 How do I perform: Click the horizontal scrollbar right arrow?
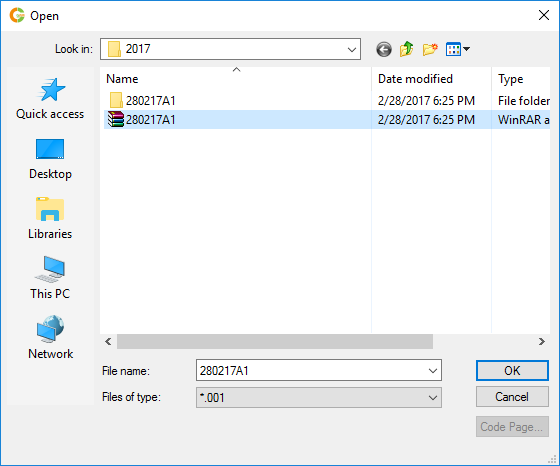pyautogui.click(x=542, y=342)
